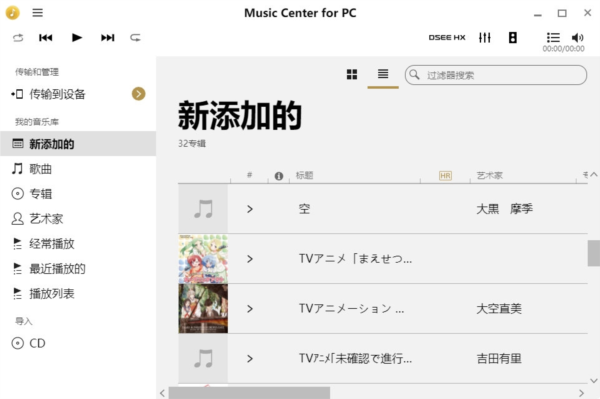Select album title 空
The height and width of the screenshot is (399, 600).
[305, 209]
